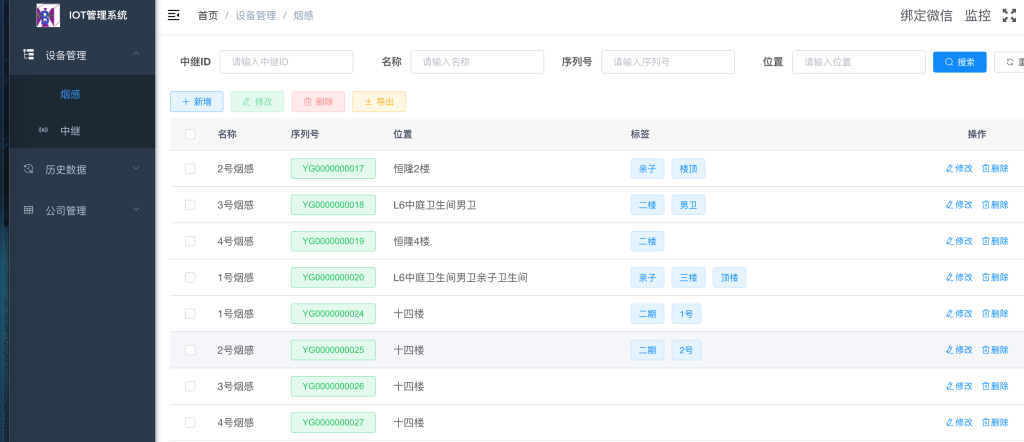
Task: Go to 首页 in breadcrumb
Action: 208,16
